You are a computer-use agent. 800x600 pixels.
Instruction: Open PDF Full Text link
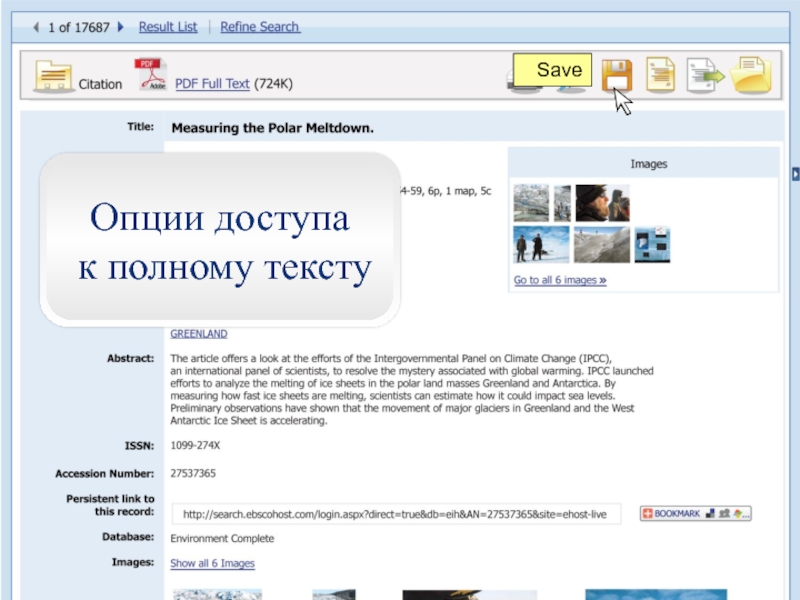pyautogui.click(x=212, y=84)
